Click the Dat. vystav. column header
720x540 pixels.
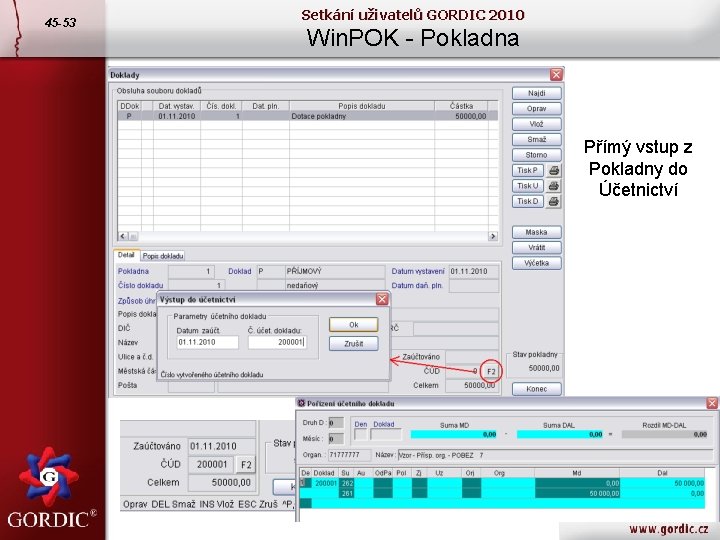pos(177,106)
